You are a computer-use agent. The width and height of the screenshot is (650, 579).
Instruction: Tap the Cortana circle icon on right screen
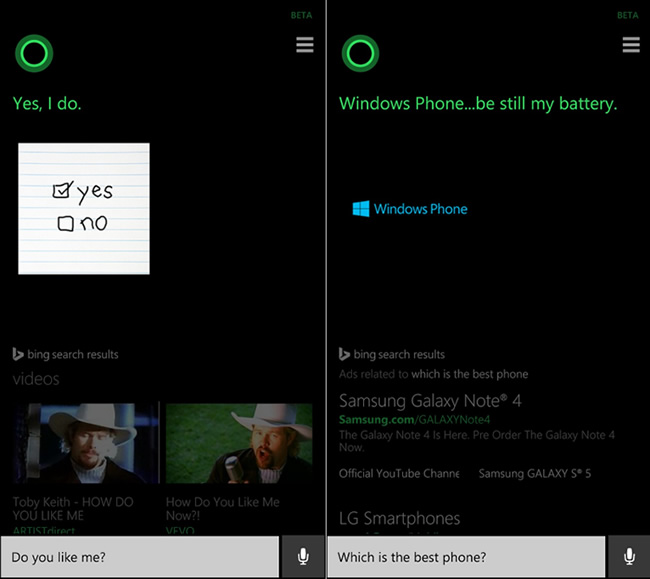click(360, 53)
